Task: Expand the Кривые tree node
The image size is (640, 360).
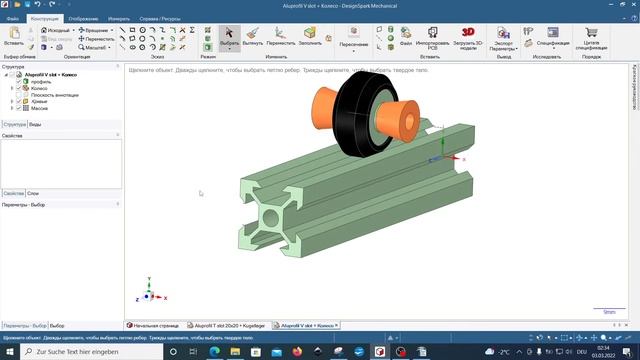Action: [x=12, y=101]
